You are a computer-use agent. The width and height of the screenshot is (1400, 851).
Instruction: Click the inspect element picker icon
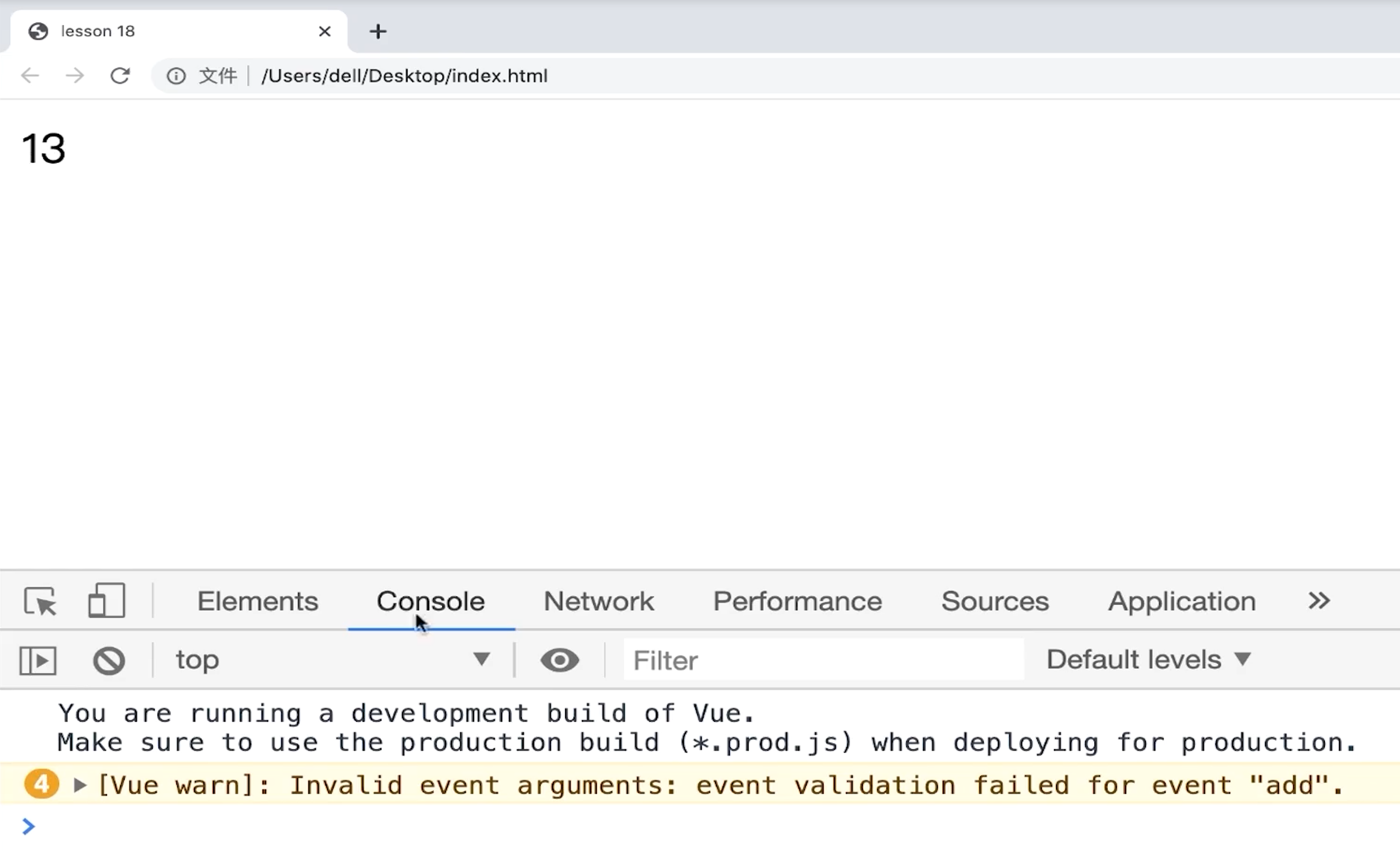pos(40,601)
